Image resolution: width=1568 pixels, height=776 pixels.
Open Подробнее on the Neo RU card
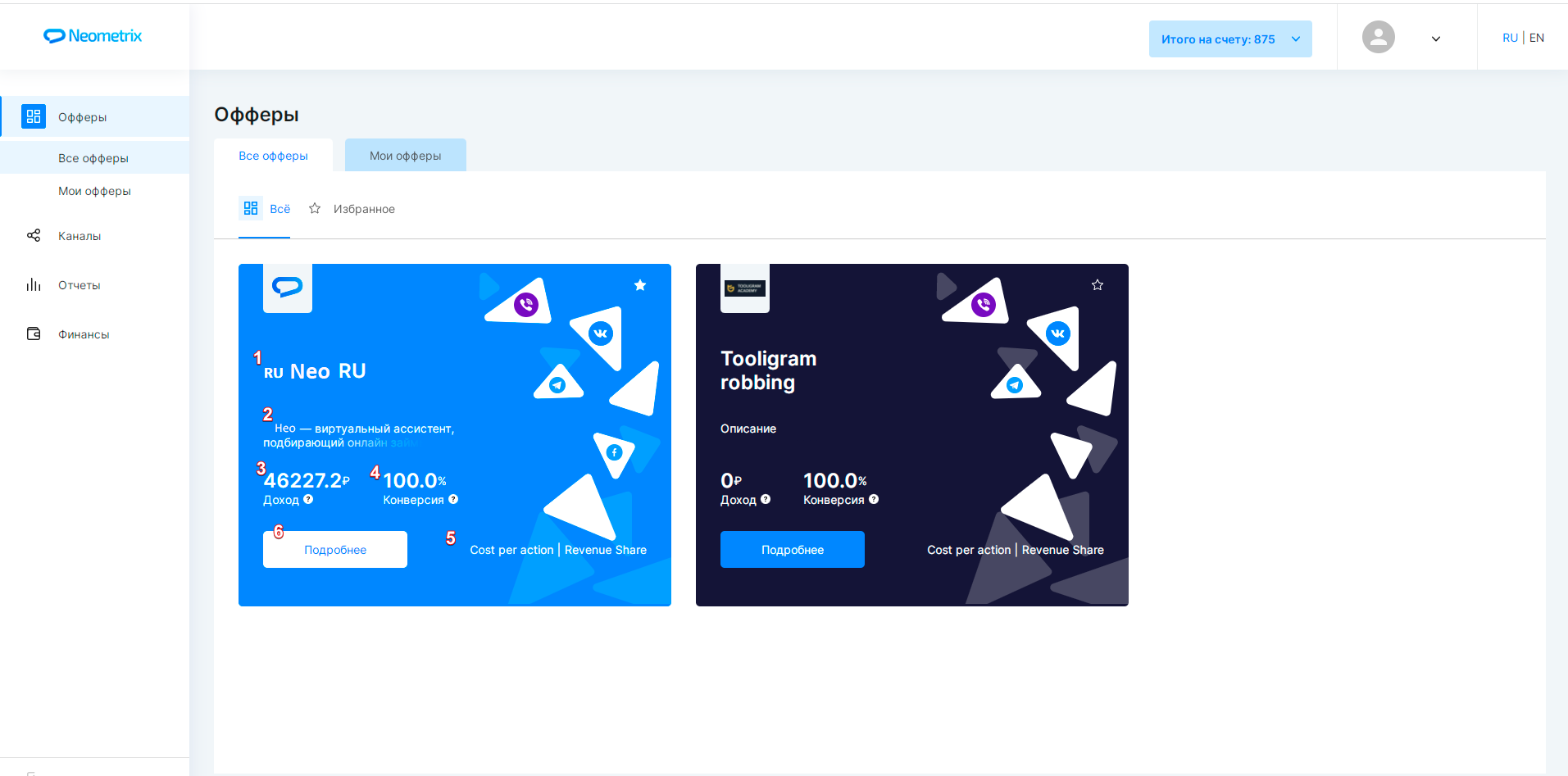pyautogui.click(x=335, y=550)
